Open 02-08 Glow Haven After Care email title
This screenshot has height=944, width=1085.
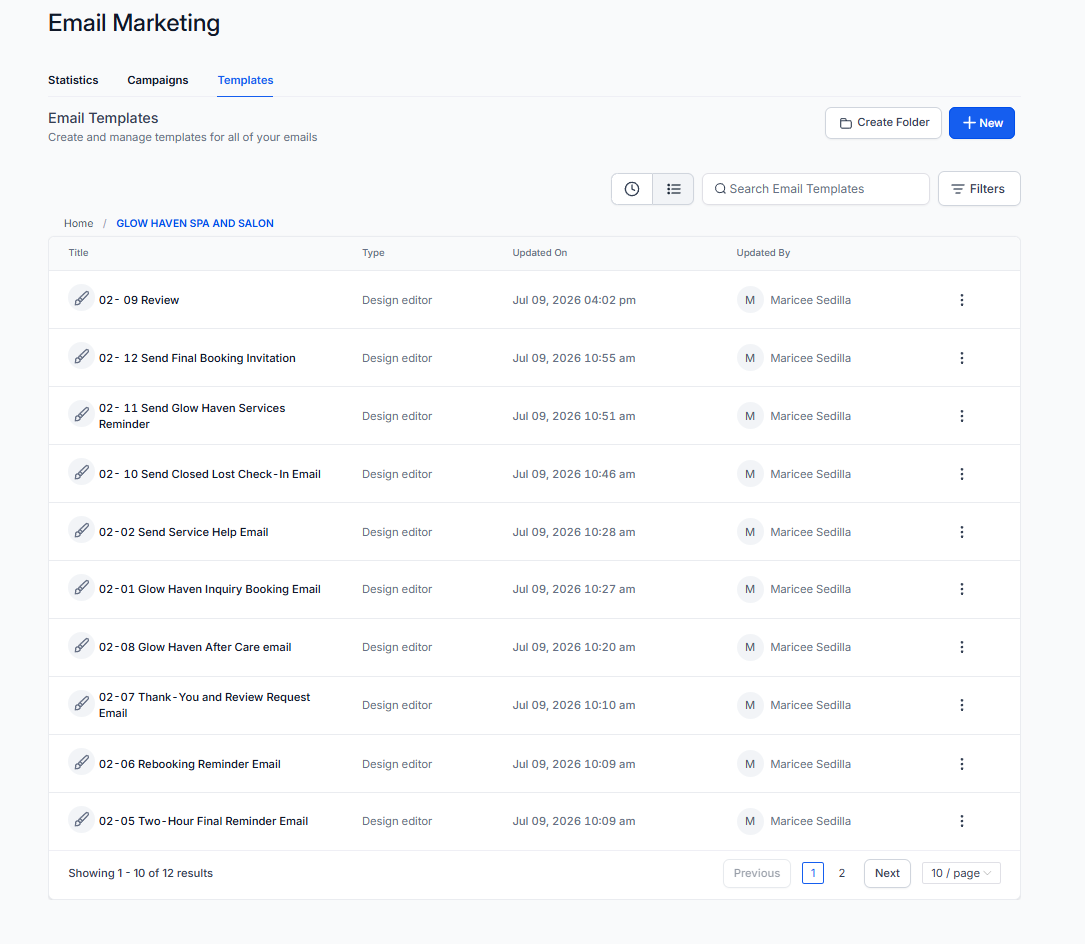[195, 647]
